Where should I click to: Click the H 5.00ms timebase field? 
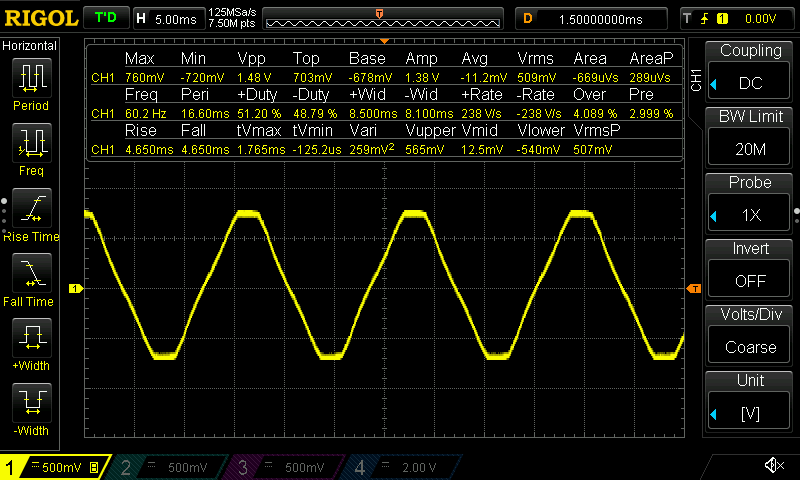click(169, 19)
